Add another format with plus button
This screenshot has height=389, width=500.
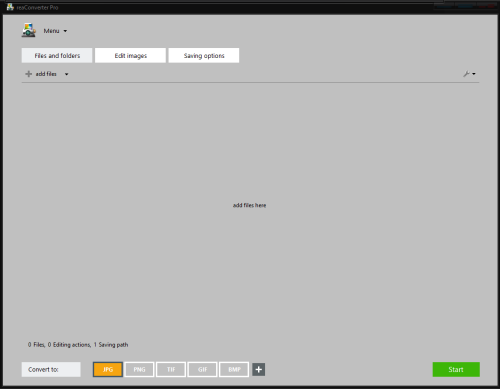[x=259, y=369]
